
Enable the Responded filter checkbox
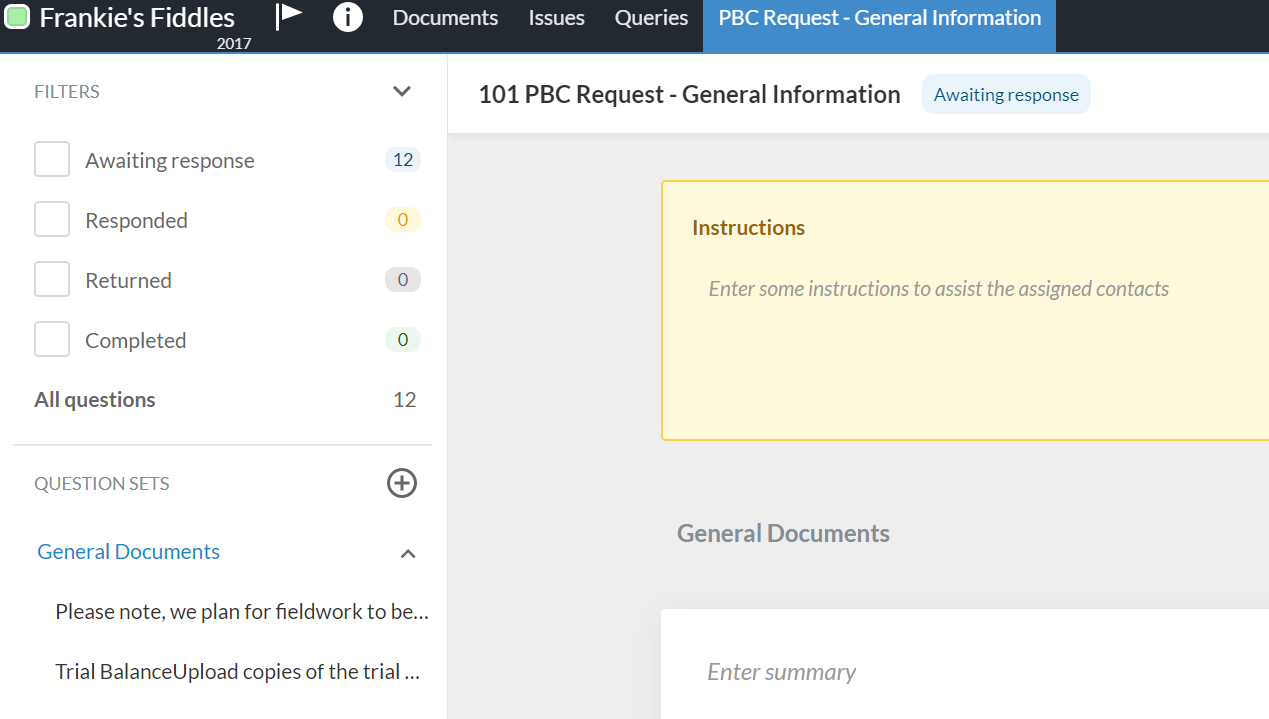click(52, 220)
